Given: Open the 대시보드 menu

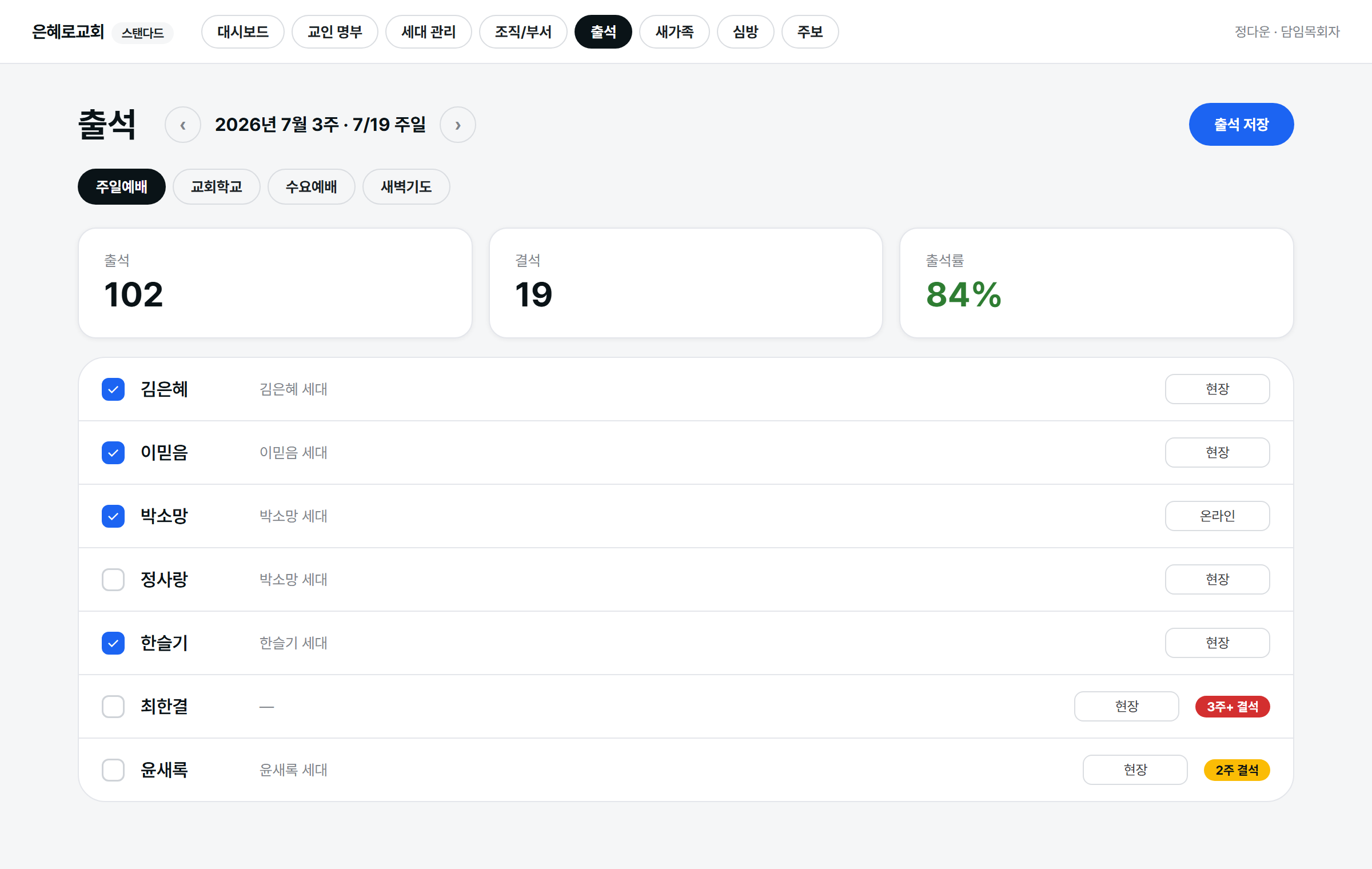Looking at the screenshot, I should coord(243,31).
